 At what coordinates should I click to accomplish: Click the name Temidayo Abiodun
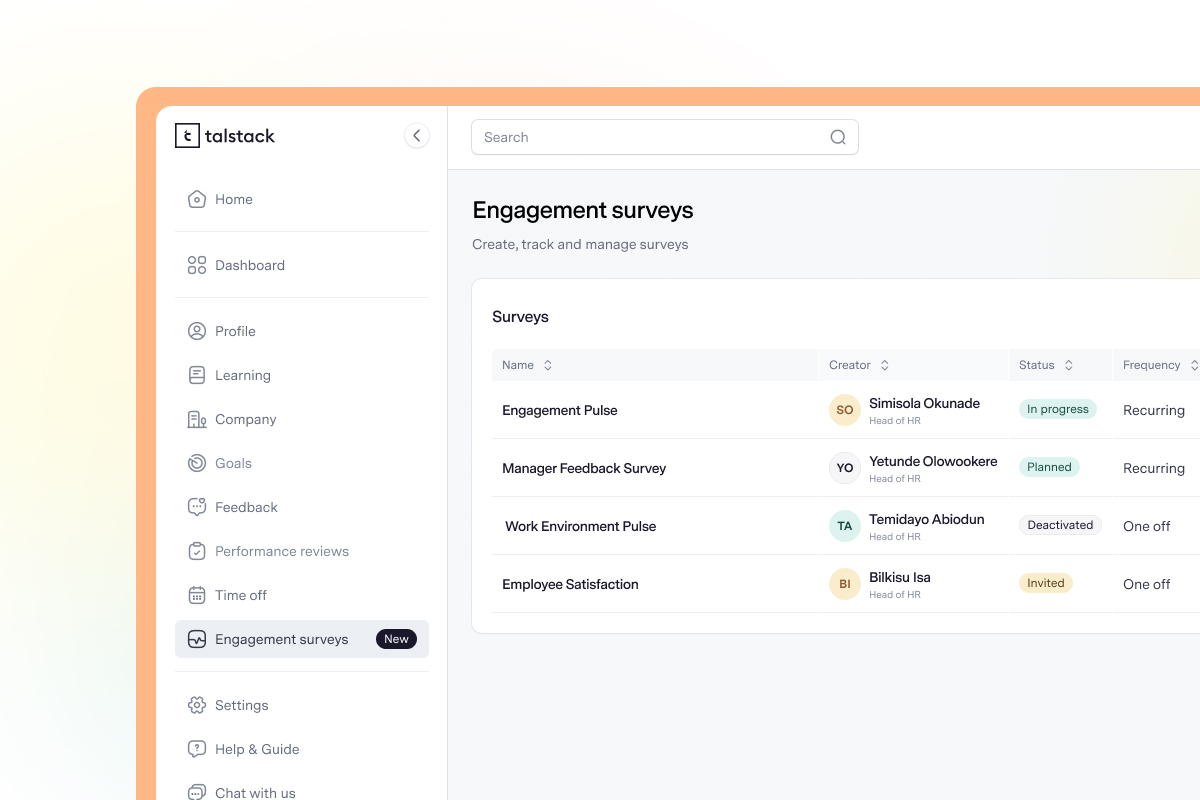point(927,519)
